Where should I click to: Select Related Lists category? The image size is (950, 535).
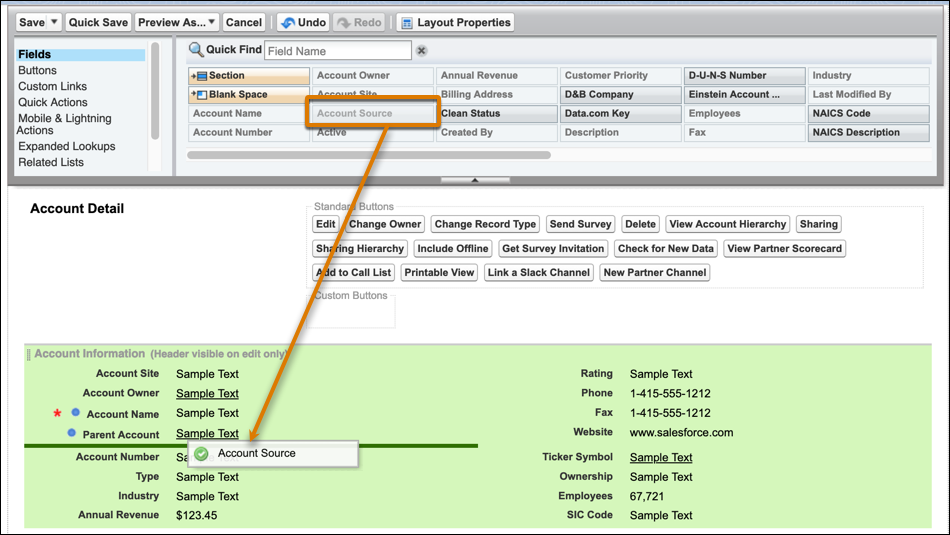pos(51,162)
